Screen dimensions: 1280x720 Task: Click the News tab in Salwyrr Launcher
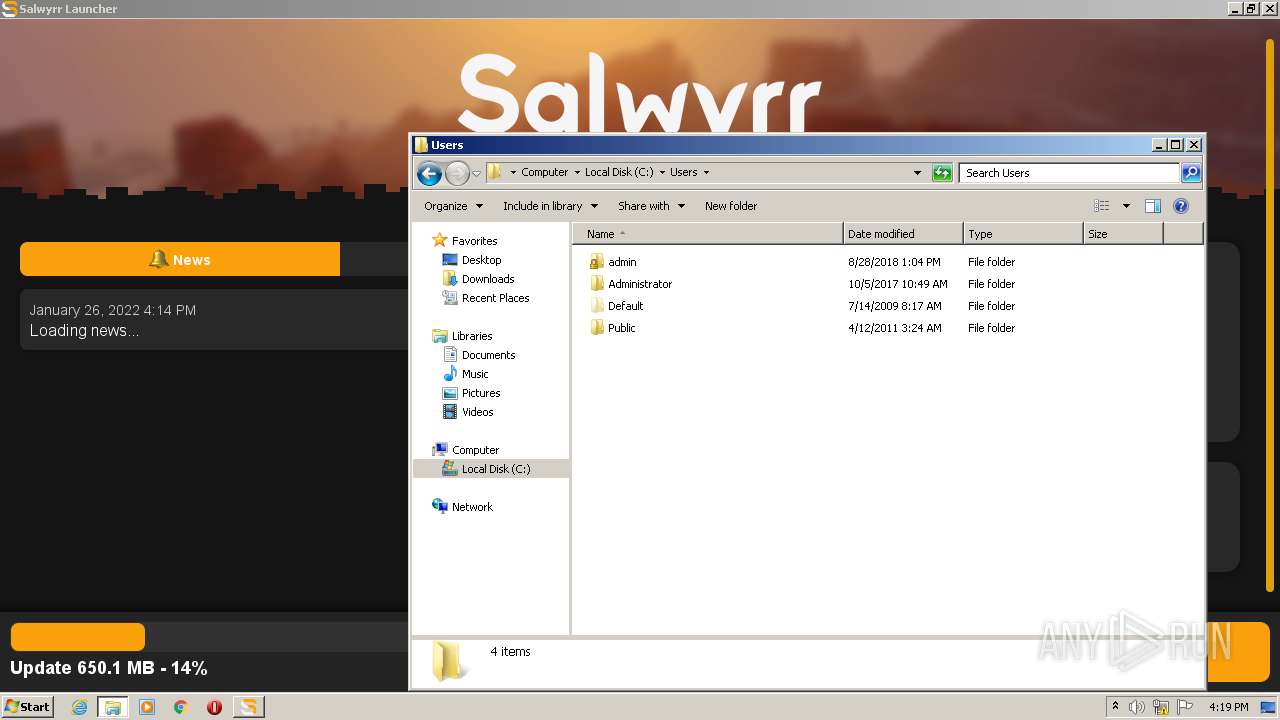pyautogui.click(x=180, y=259)
